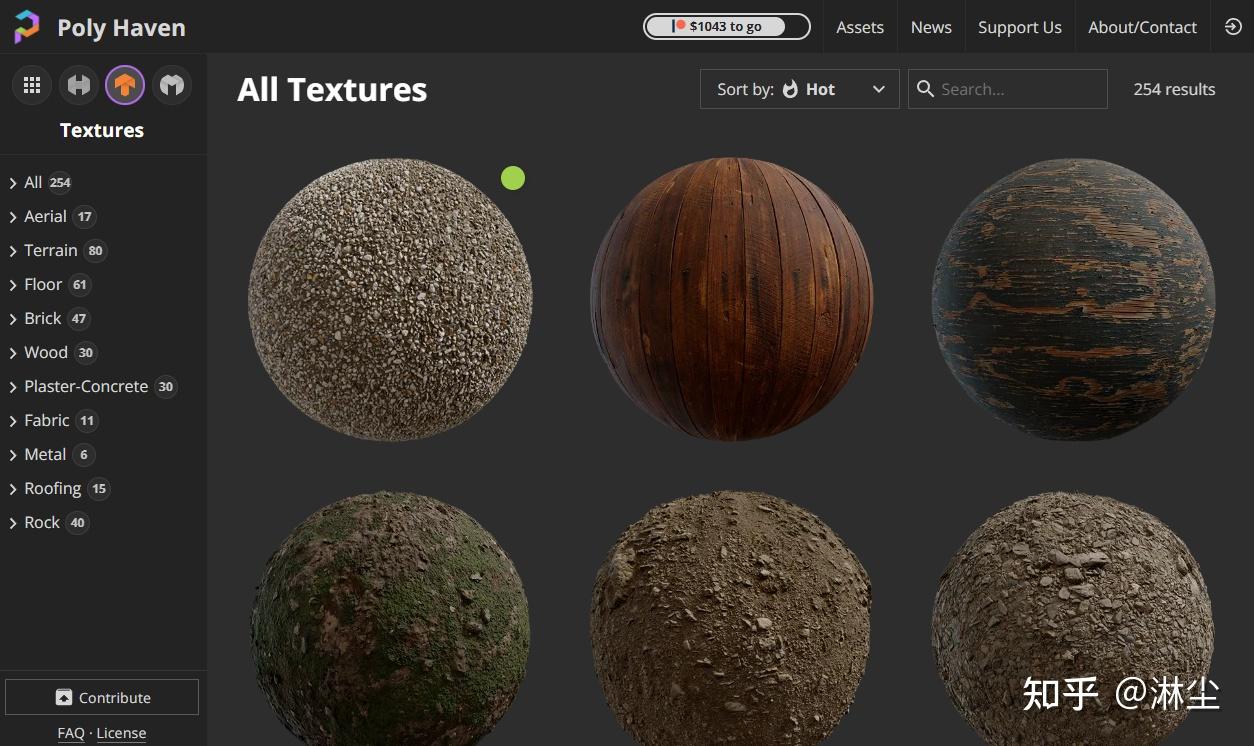This screenshot has height=746, width=1254.
Task: Open the mossy ground texture sphere
Action: 390,618
